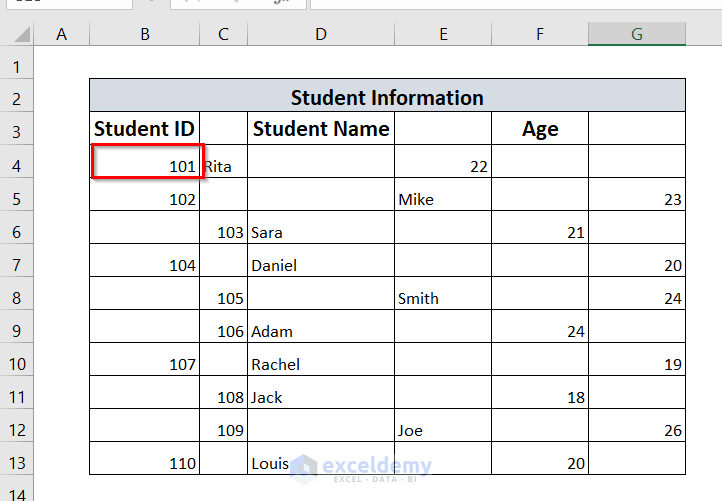722x501 pixels.
Task: Select the cell containing Adam
Action: pos(321,326)
